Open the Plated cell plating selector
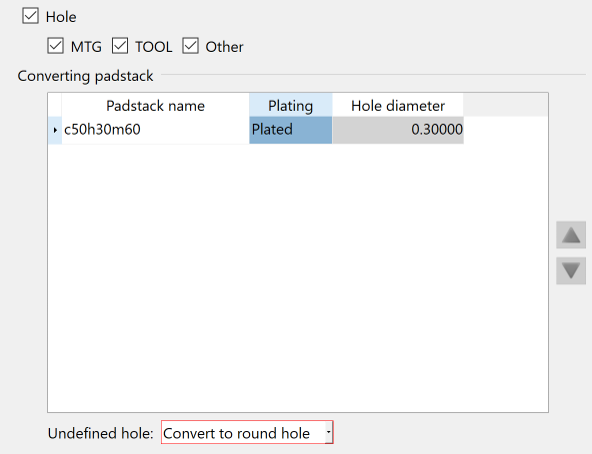This screenshot has height=454, width=592. point(291,130)
